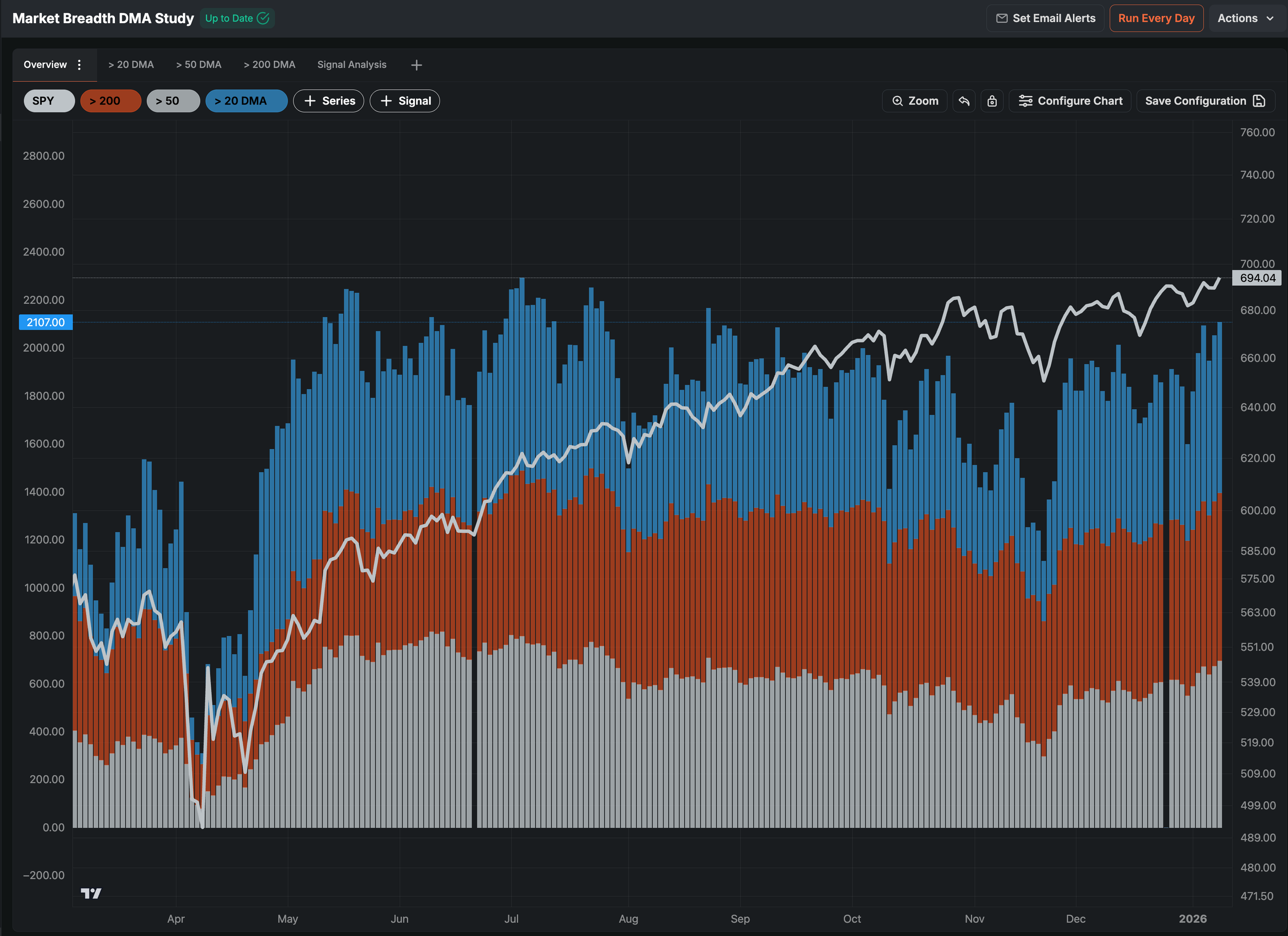
Task: Expand the Actions dropdown
Action: point(1245,18)
